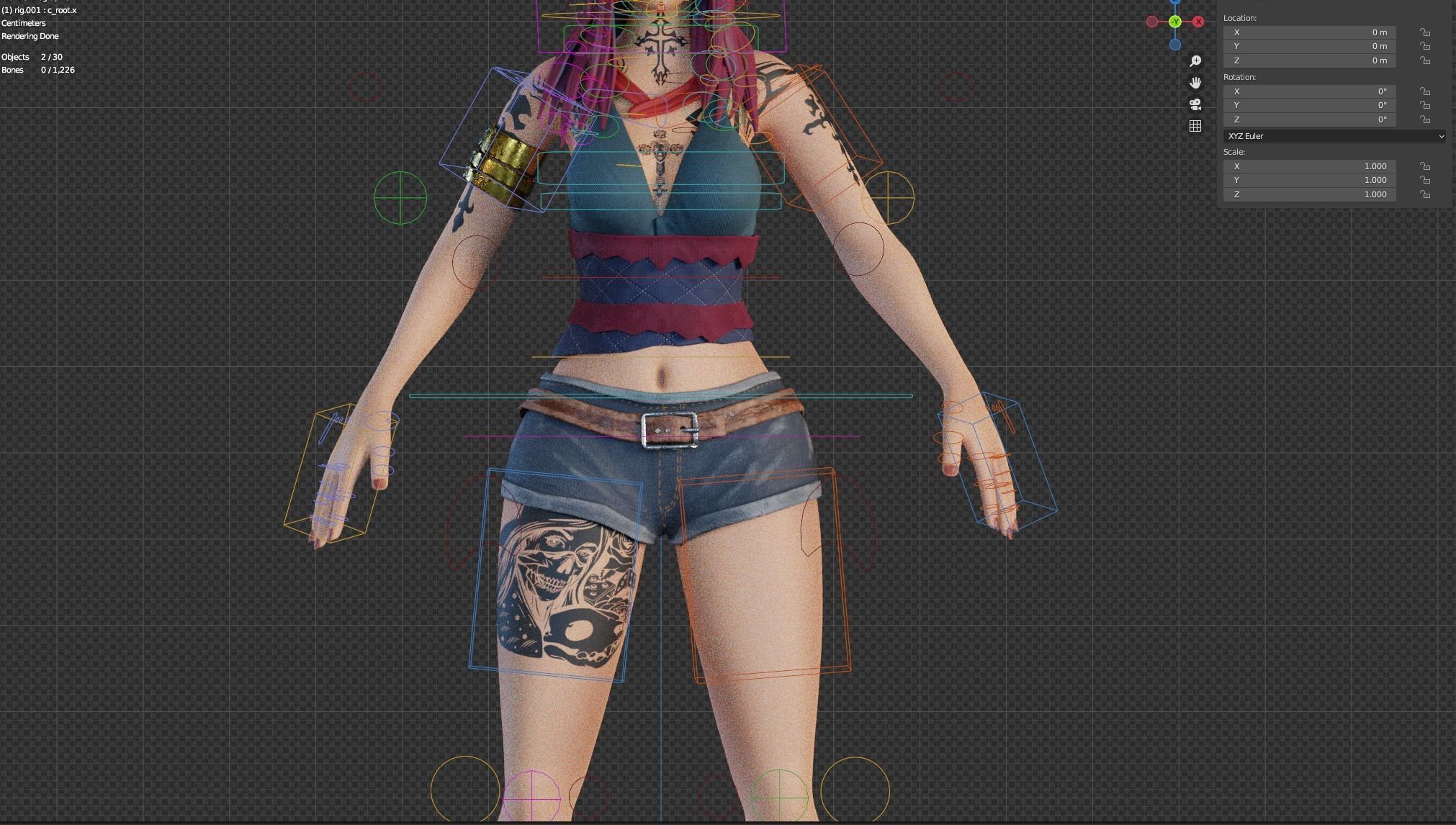Lock the Location X value
This screenshot has height=825, width=1456.
pyautogui.click(x=1425, y=32)
